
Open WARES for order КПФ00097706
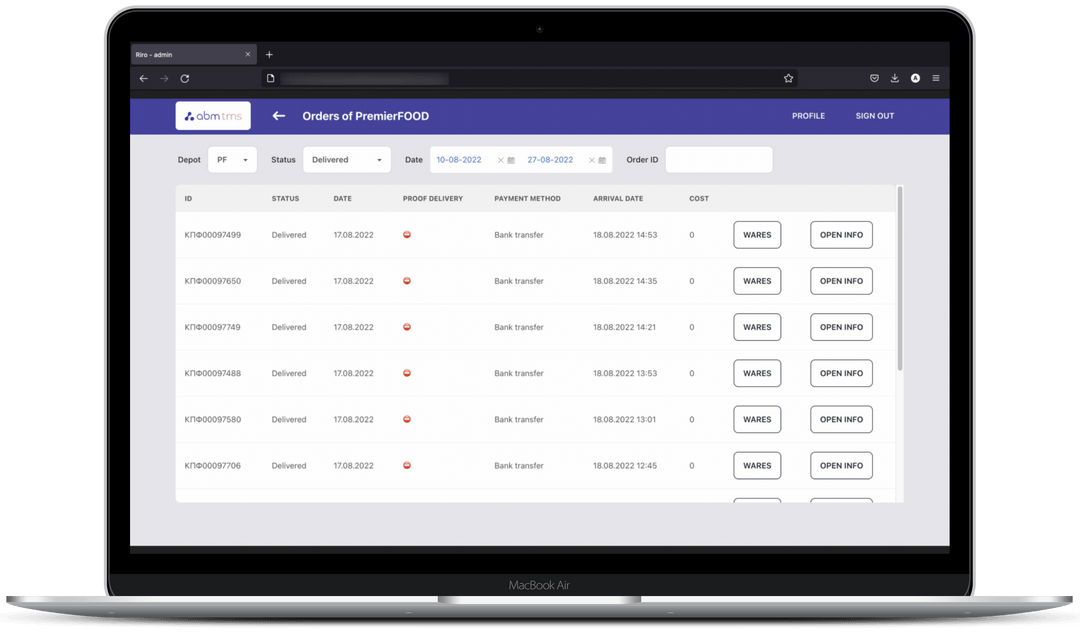click(x=757, y=465)
